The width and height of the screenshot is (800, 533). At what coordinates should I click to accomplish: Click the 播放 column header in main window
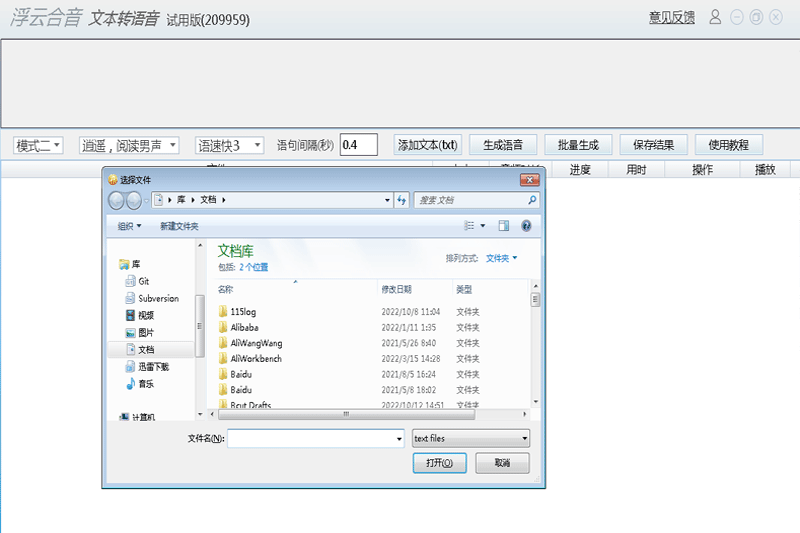(x=765, y=169)
